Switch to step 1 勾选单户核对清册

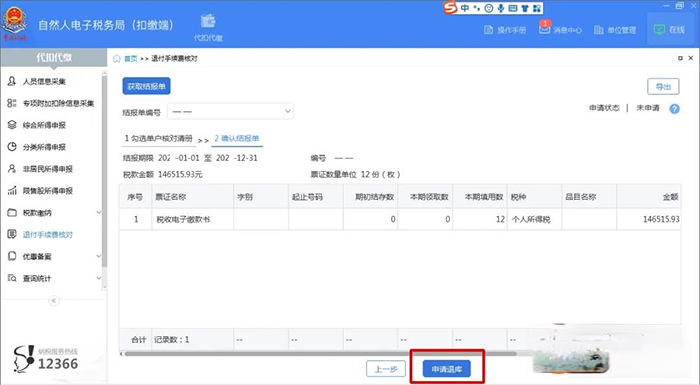(x=158, y=138)
